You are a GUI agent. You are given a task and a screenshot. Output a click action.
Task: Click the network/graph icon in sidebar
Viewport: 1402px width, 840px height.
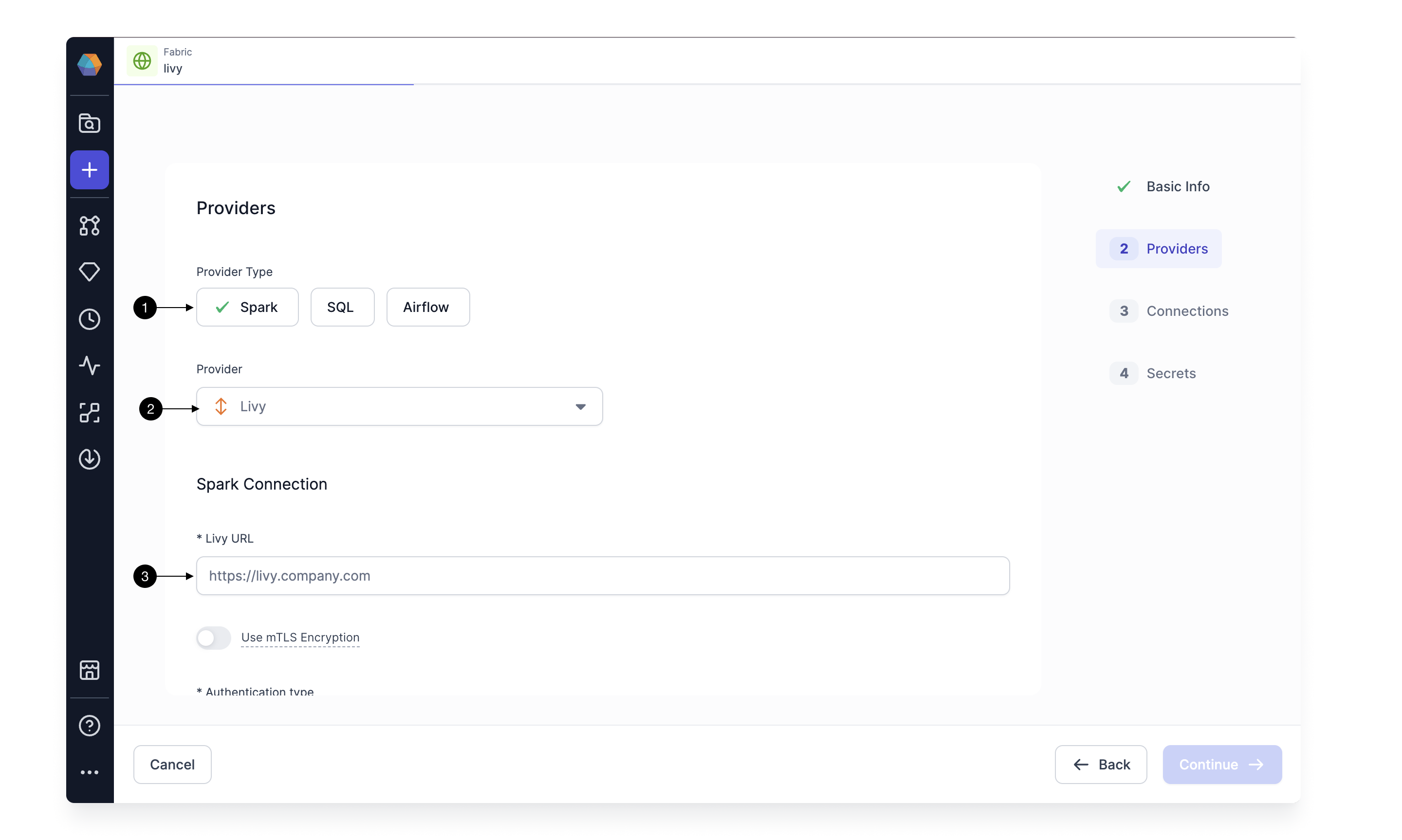point(89,225)
